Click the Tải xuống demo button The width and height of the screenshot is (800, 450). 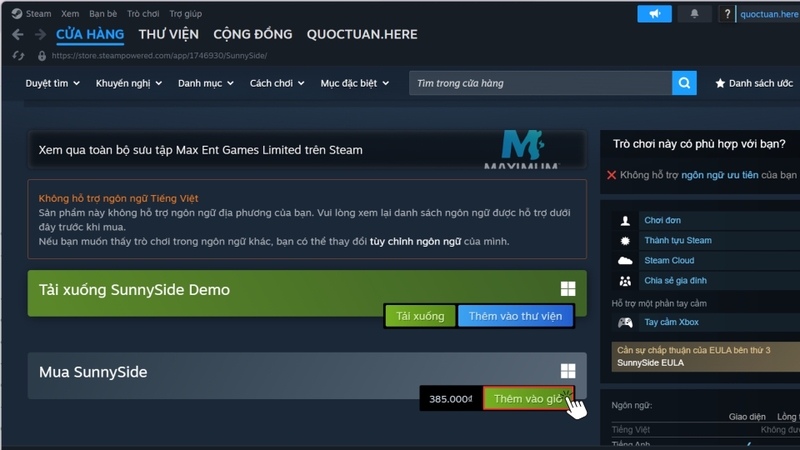coord(420,316)
